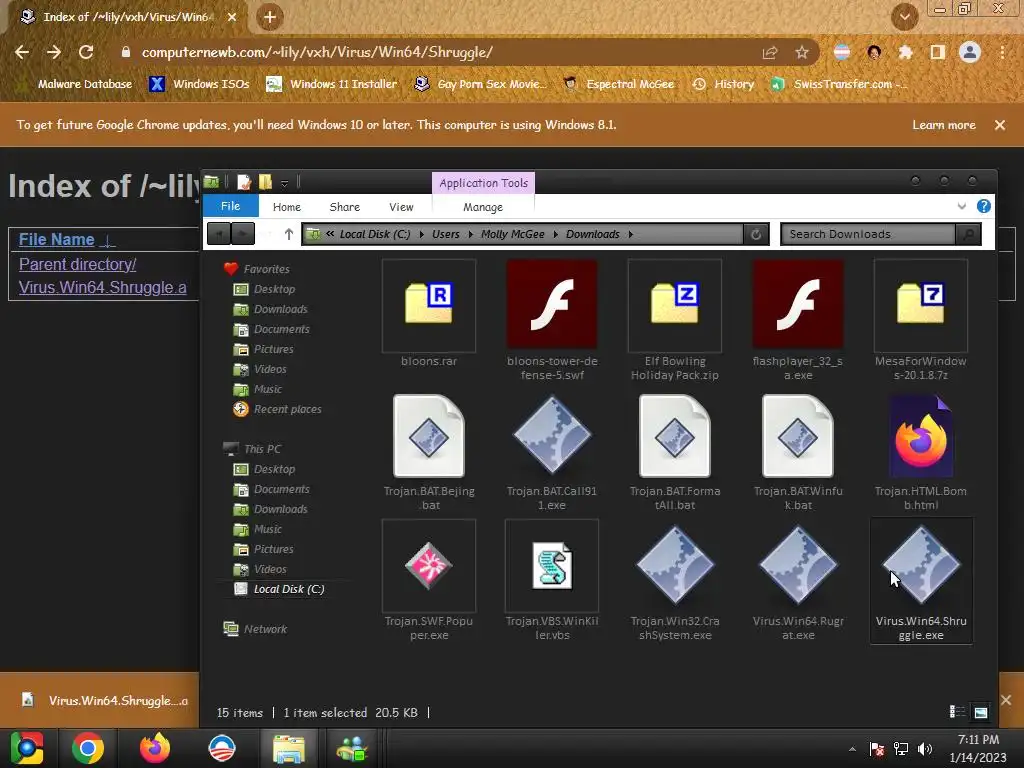The height and width of the screenshot is (768, 1024).
Task: Bookmark this page with the star icon
Action: pos(802,53)
